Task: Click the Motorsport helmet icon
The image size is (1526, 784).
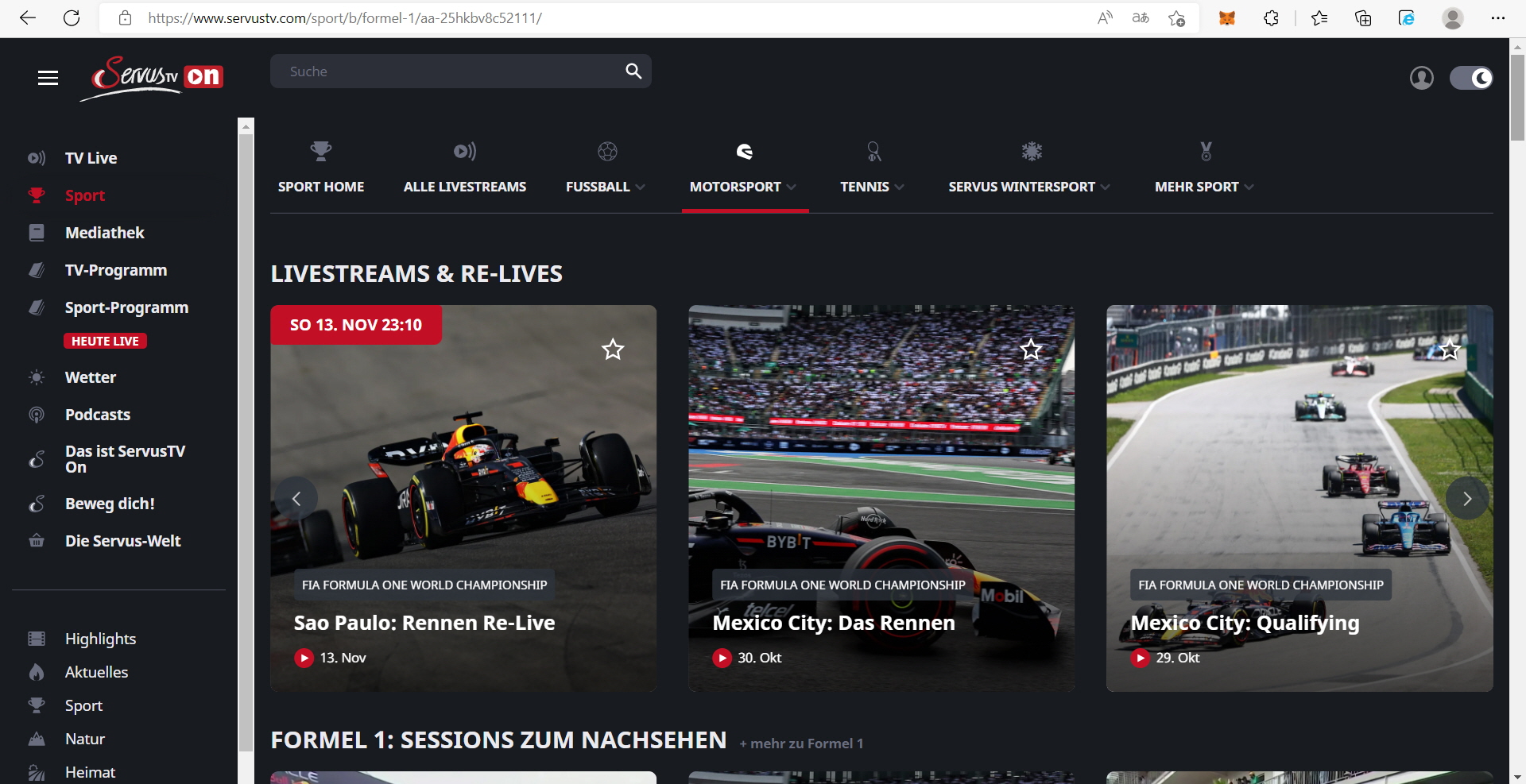Action: click(745, 151)
